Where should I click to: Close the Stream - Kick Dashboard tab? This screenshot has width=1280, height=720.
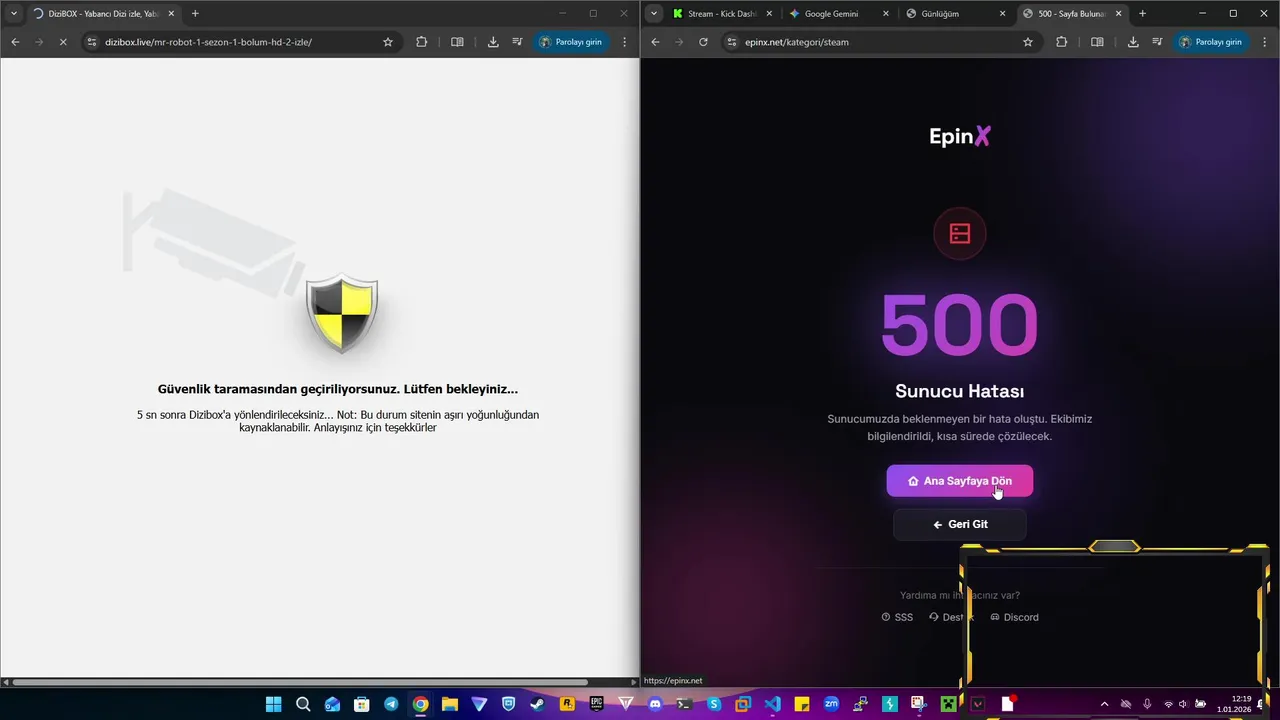[769, 14]
